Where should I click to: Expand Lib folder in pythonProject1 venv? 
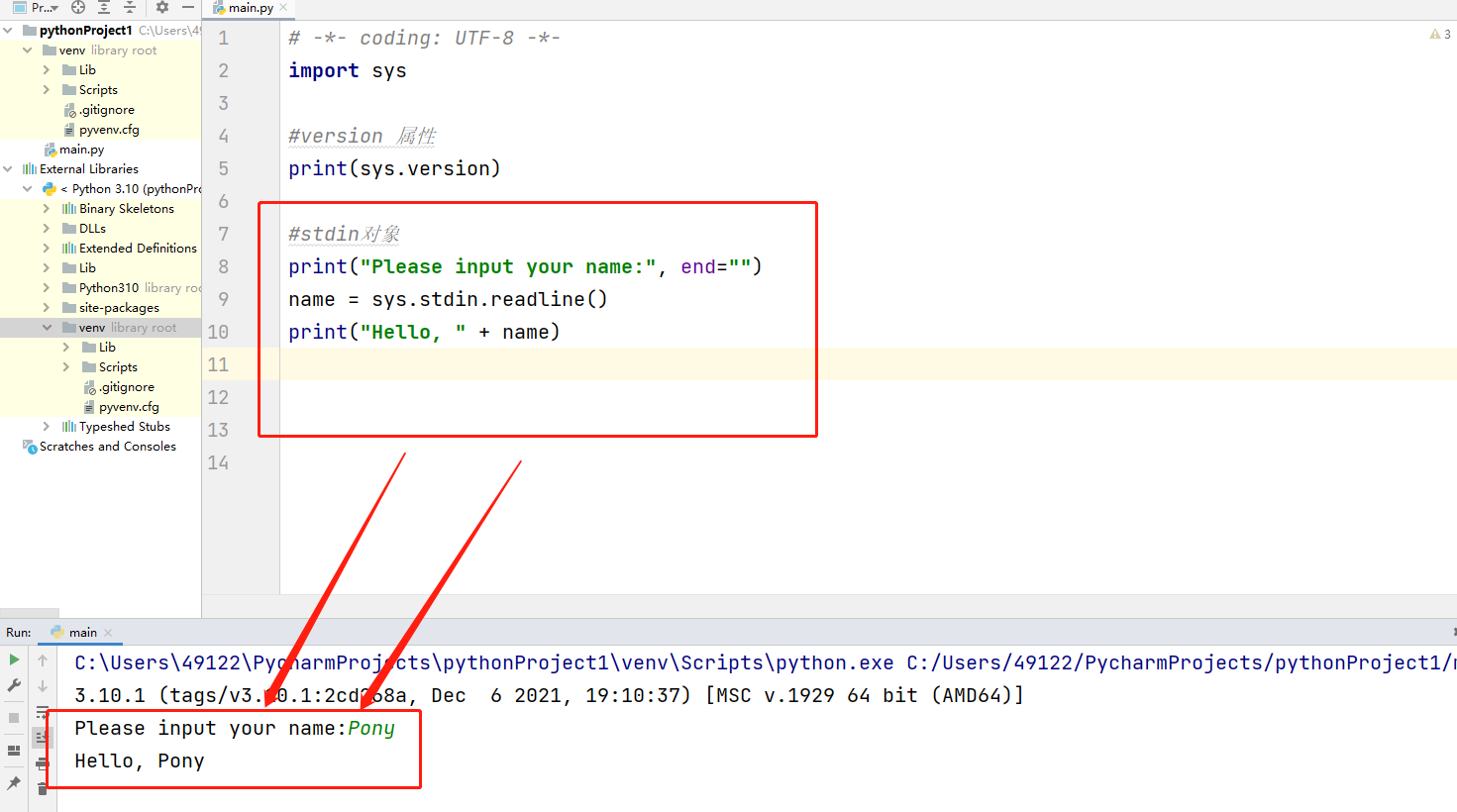47,70
